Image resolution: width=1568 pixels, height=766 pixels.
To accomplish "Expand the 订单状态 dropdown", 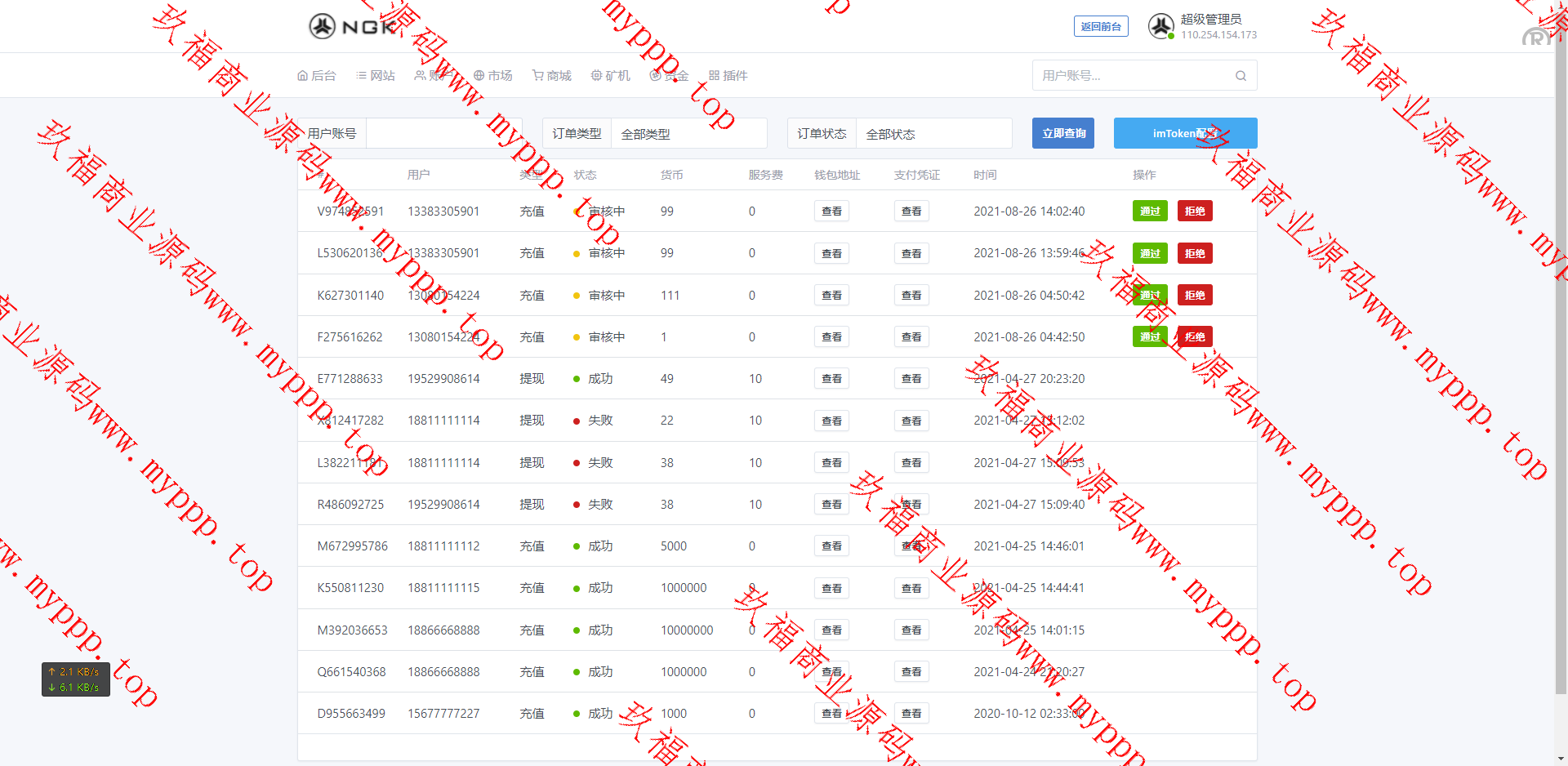I will (x=933, y=134).
